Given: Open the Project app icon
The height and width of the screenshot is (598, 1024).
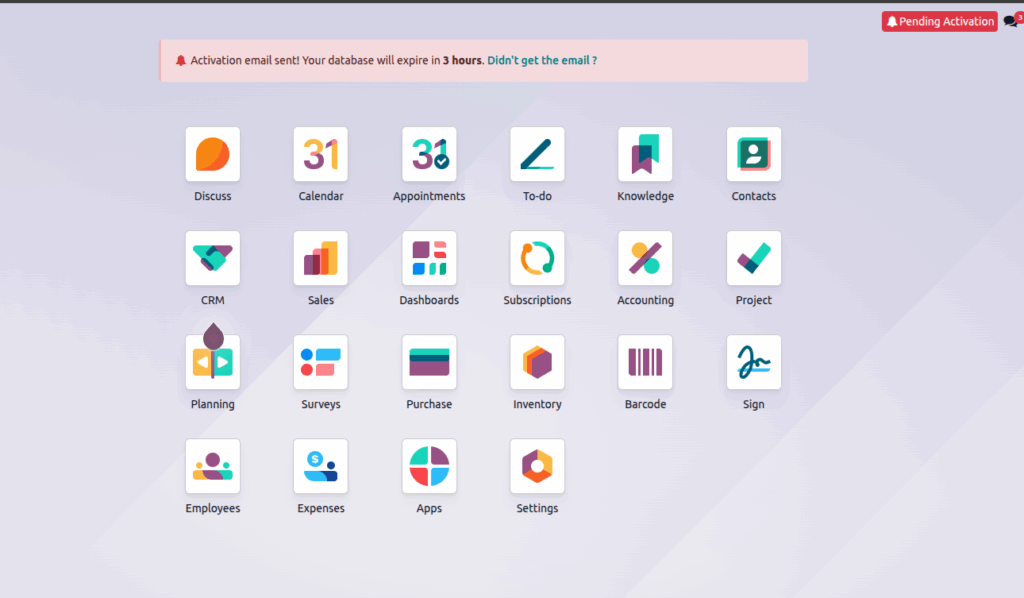Looking at the screenshot, I should click(x=754, y=258).
